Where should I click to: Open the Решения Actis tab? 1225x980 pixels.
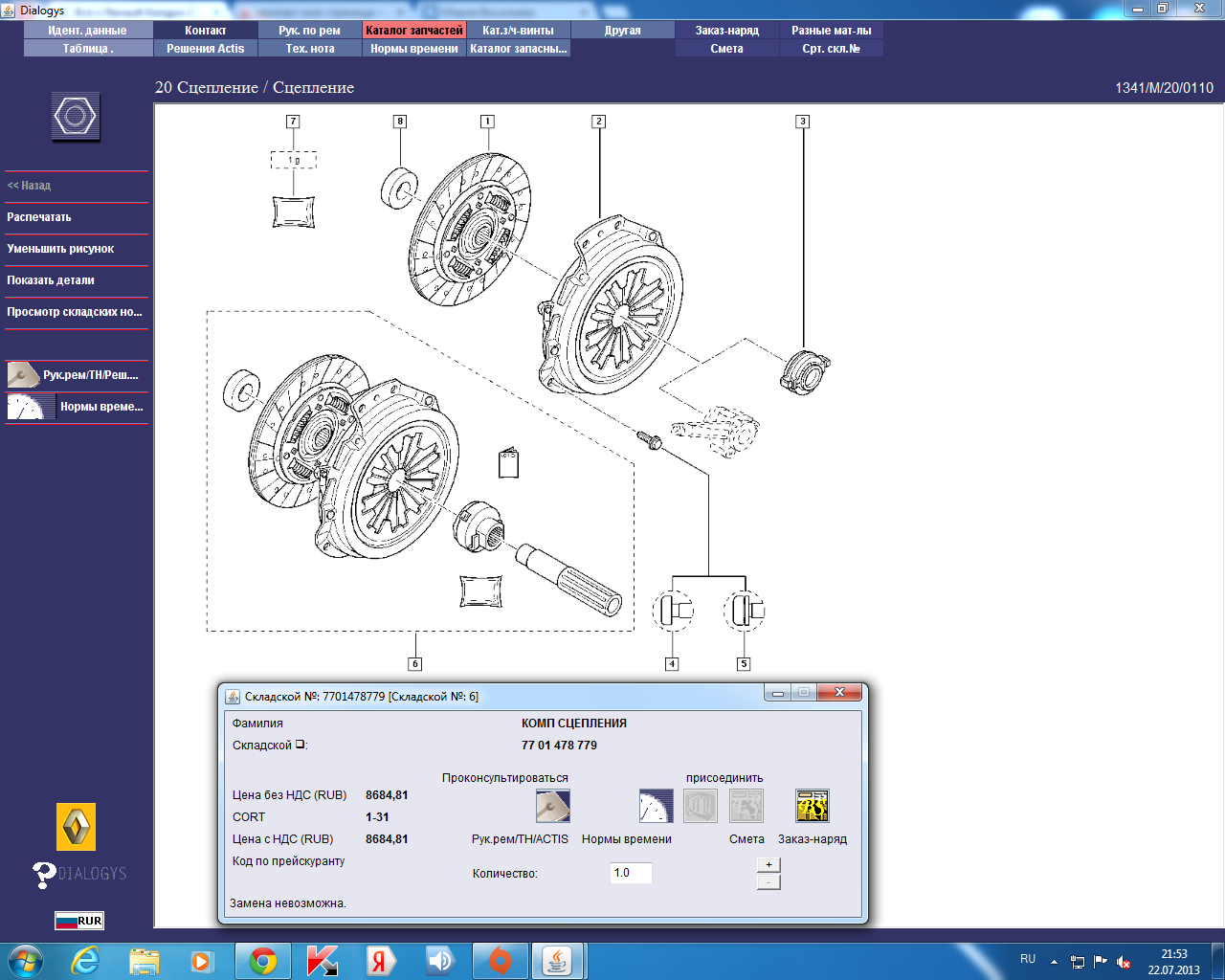(x=206, y=49)
